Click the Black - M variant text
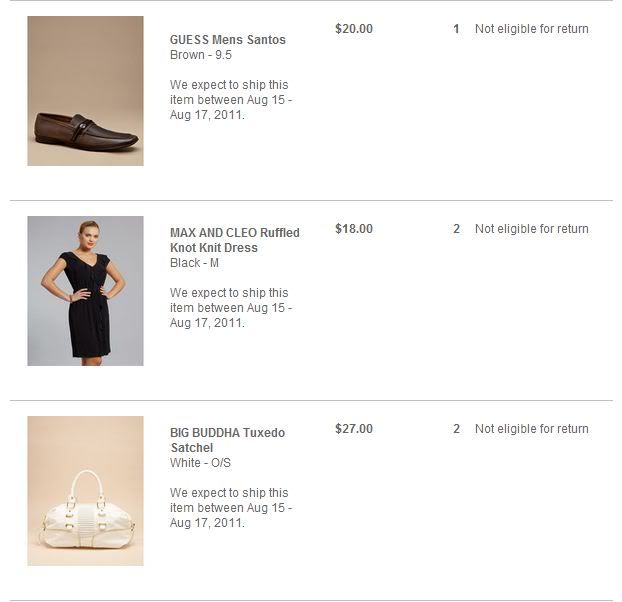622x602 pixels. pos(194,263)
